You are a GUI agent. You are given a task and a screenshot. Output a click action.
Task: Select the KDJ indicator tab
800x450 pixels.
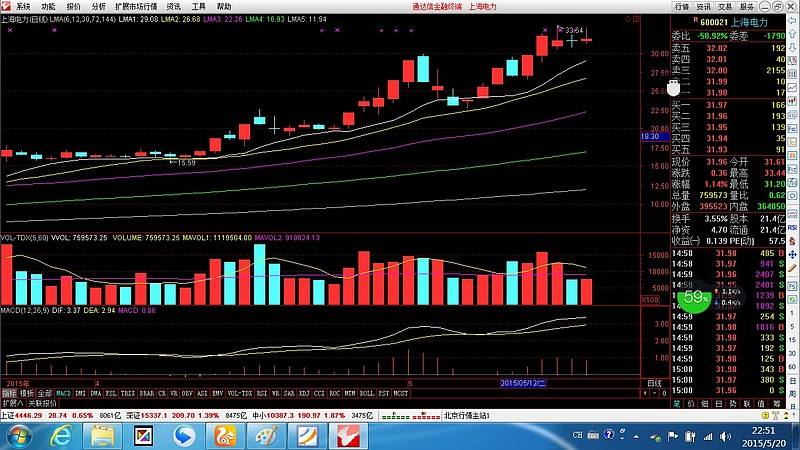point(304,393)
